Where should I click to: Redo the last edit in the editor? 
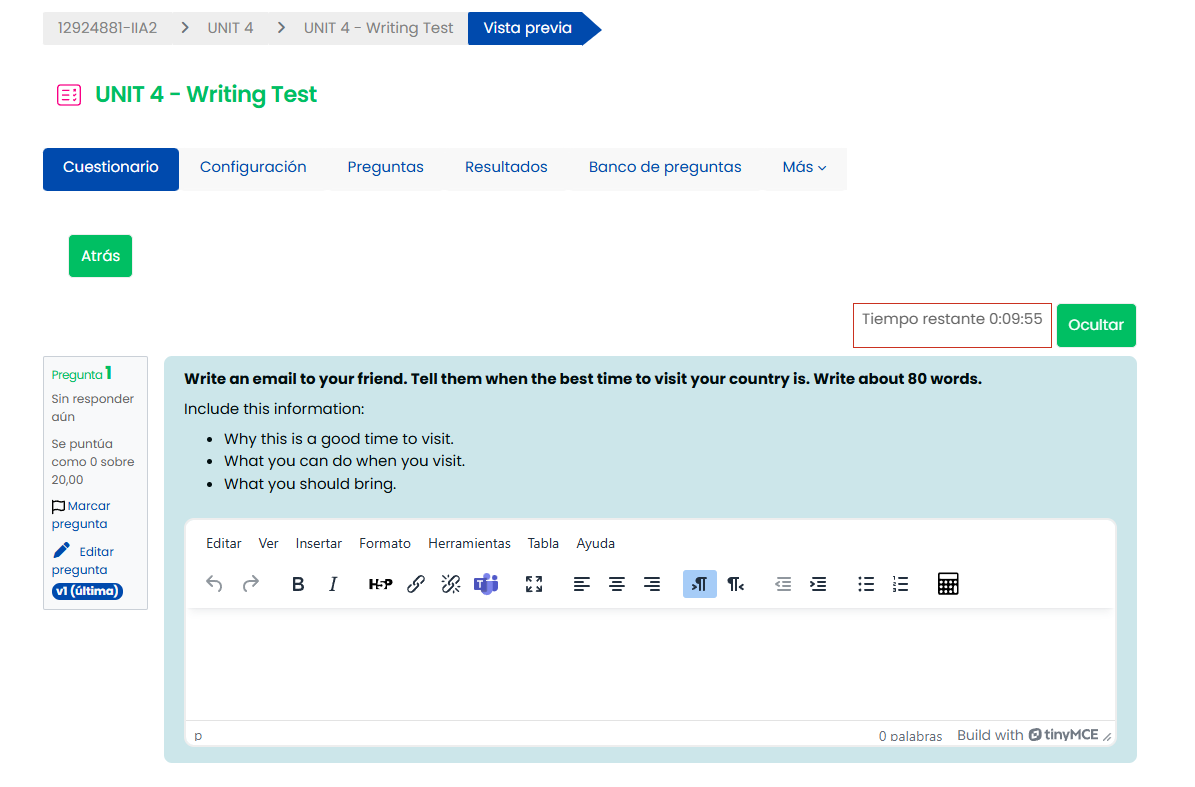point(250,584)
